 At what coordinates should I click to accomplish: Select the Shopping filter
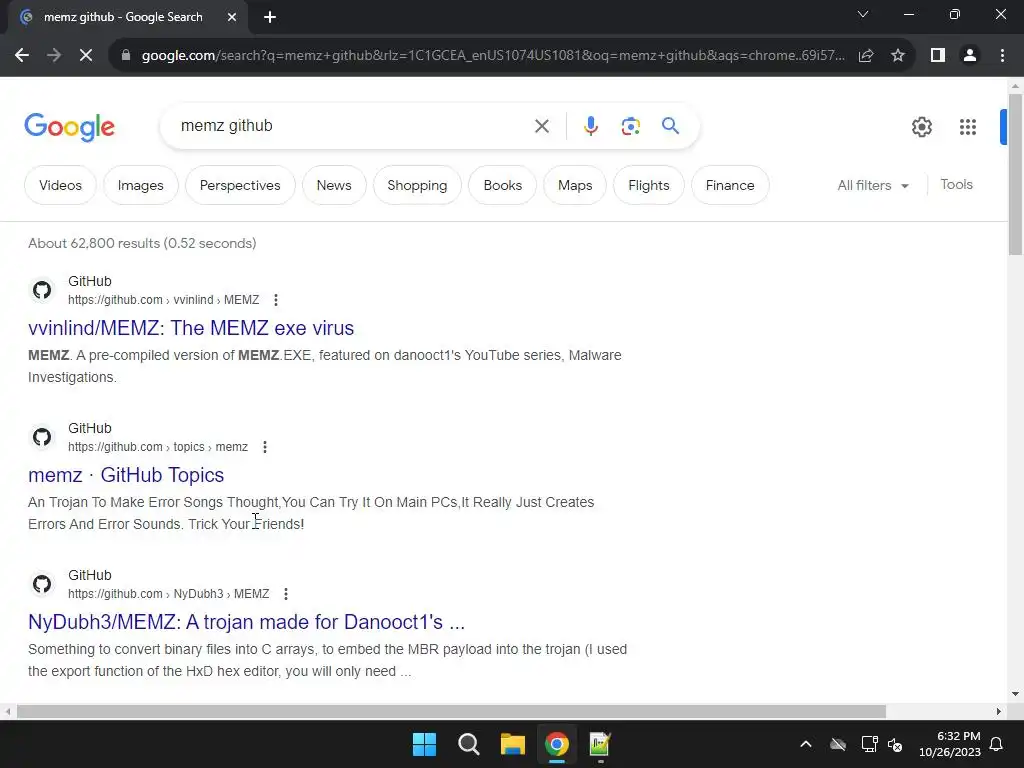pyautogui.click(x=417, y=185)
